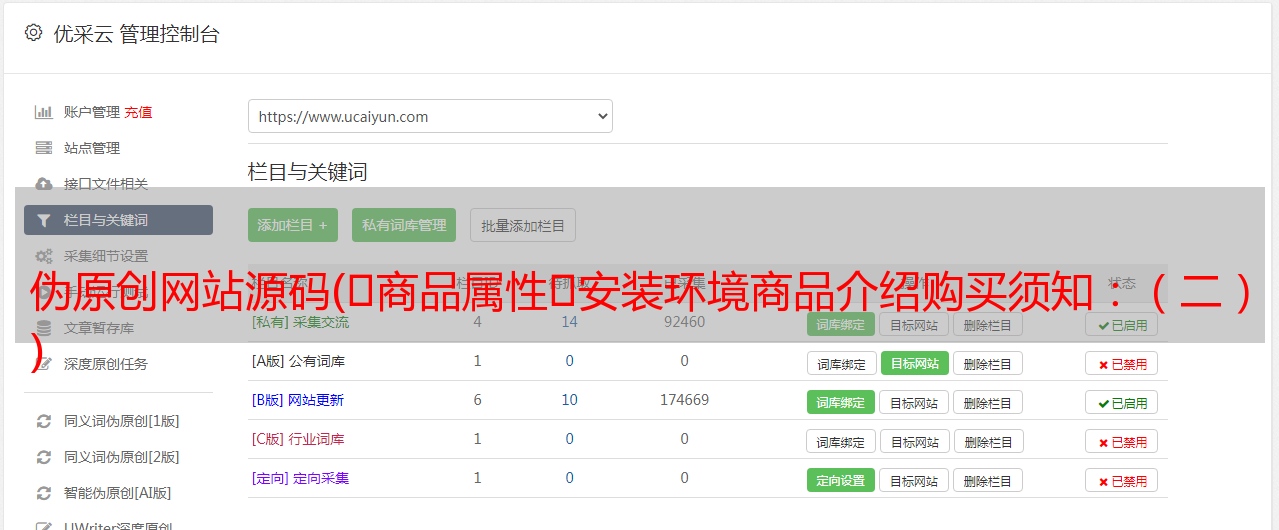
Task: Click 删除栏目 in the 行业词库 row
Action: pyautogui.click(x=988, y=442)
